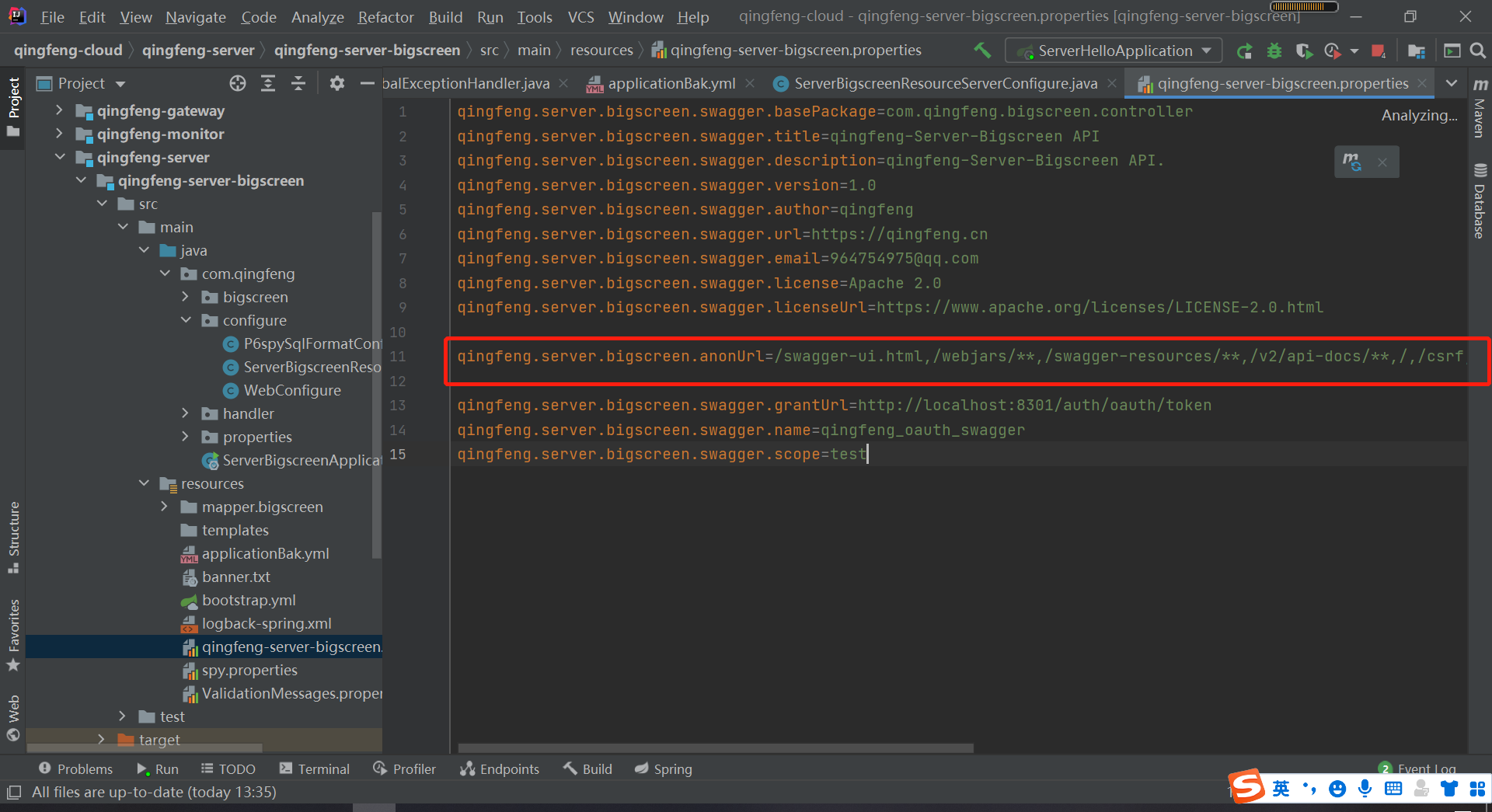The image size is (1492, 812).
Task: Click the Rerun ServerHelloApplication icon
Action: click(1245, 51)
